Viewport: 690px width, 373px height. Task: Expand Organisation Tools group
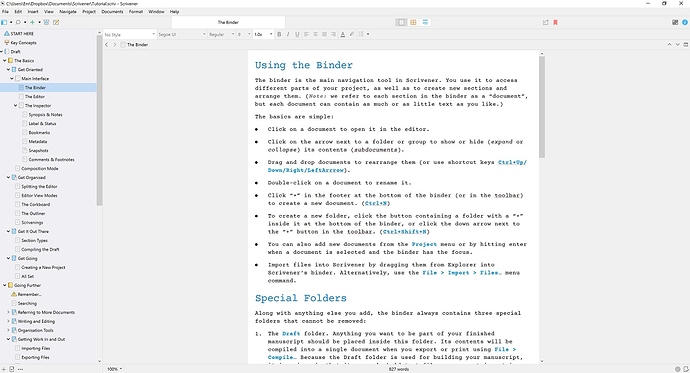(x=8, y=330)
